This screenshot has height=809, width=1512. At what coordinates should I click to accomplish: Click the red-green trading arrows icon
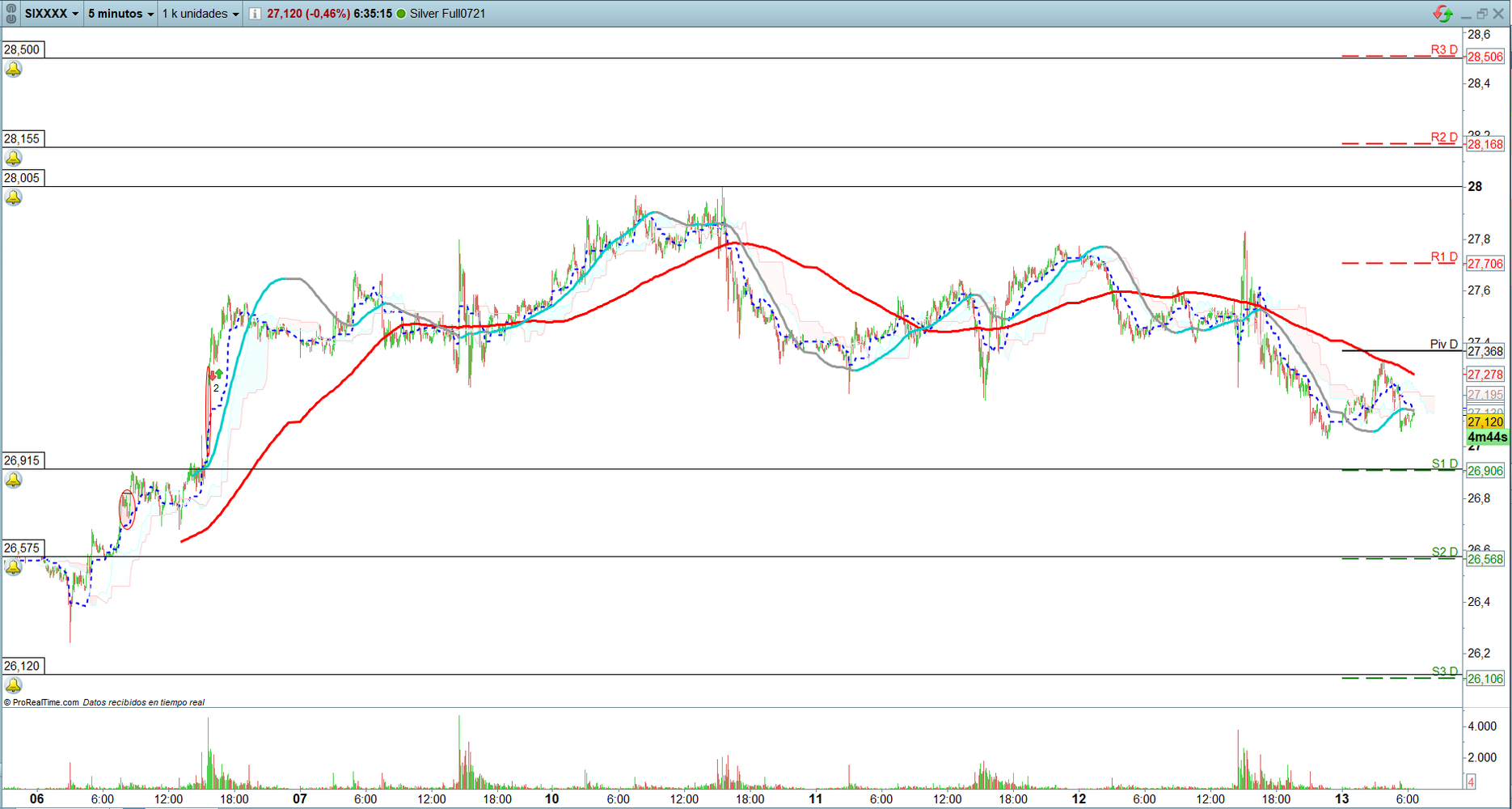point(1442,14)
